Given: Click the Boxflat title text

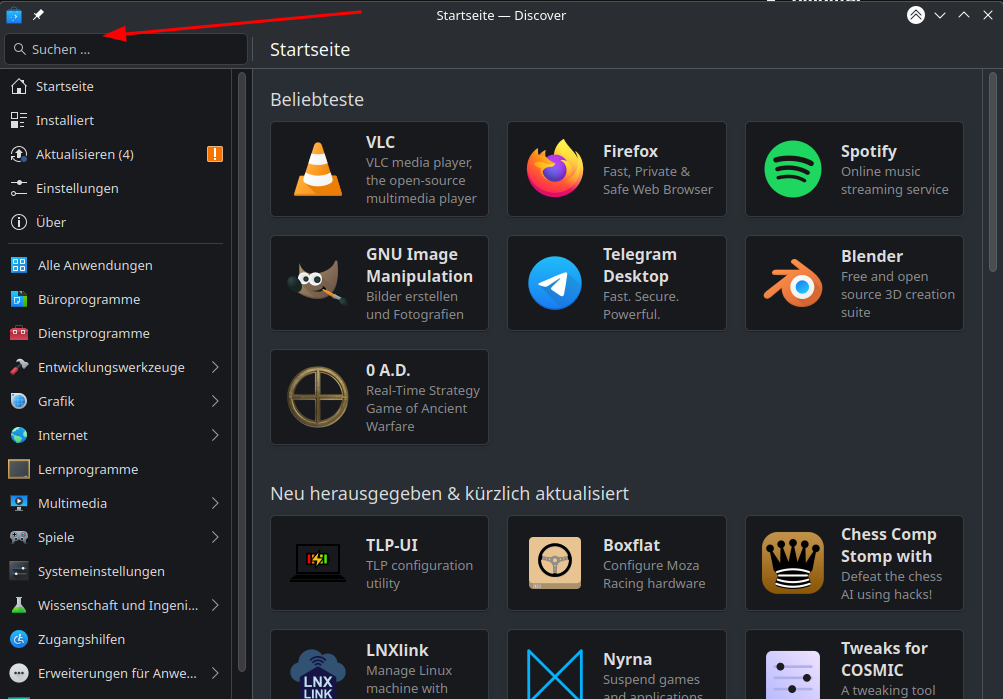Looking at the screenshot, I should (x=631, y=545).
